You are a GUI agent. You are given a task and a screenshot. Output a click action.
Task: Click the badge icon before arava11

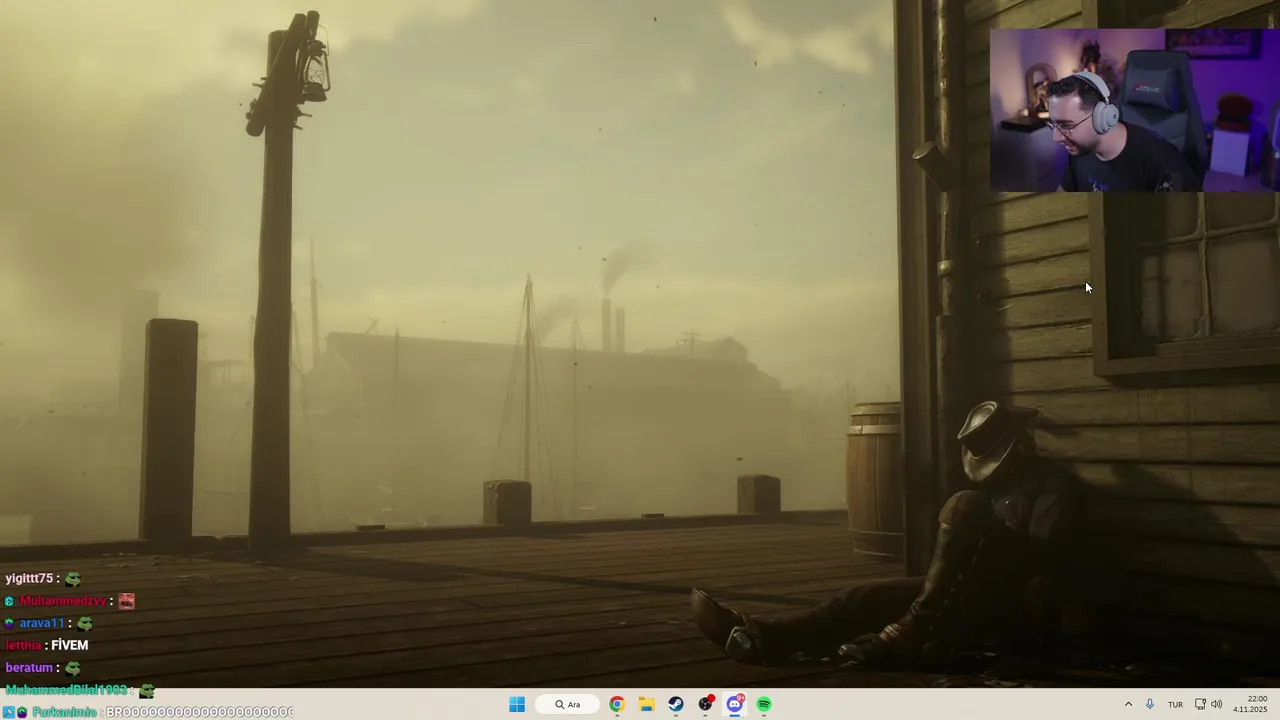[10, 623]
